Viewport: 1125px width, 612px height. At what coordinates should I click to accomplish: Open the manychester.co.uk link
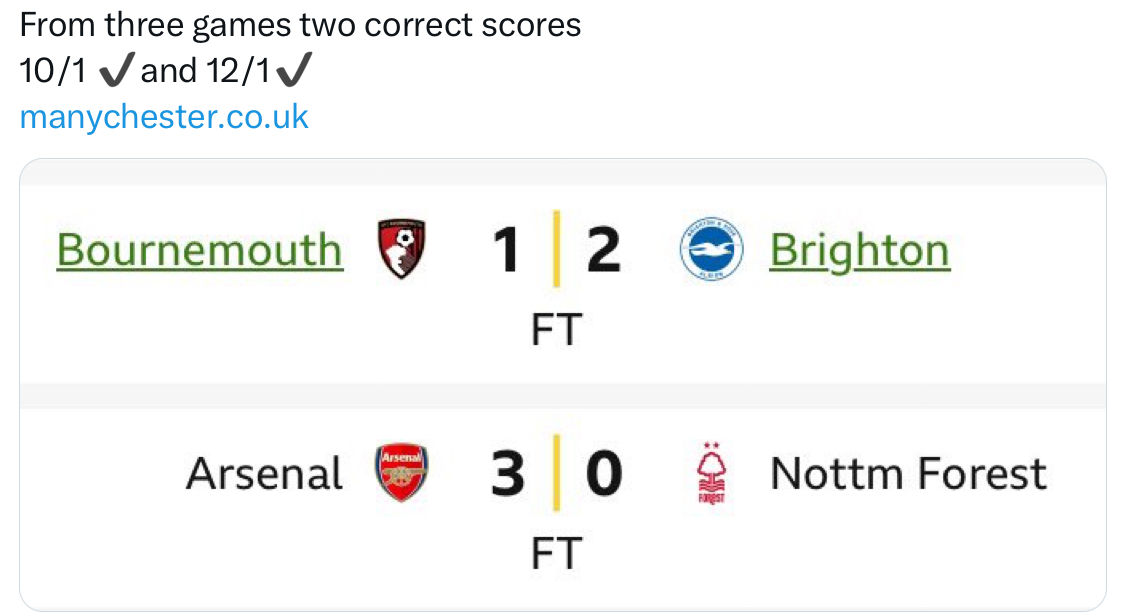(x=164, y=117)
